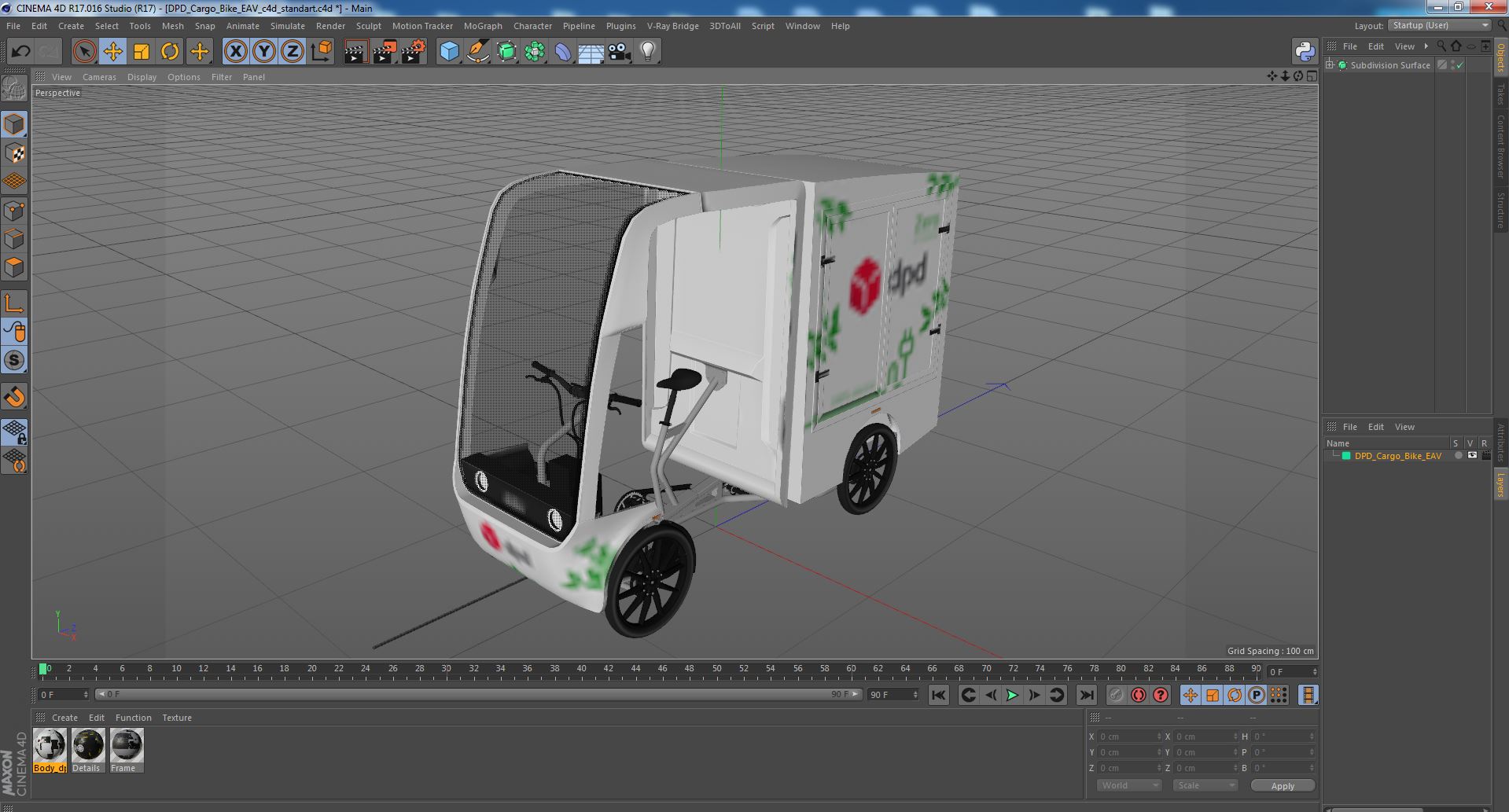Viewport: 1509px width, 812px height.
Task: Toggle the coordinate system icon
Action: (x=321, y=52)
